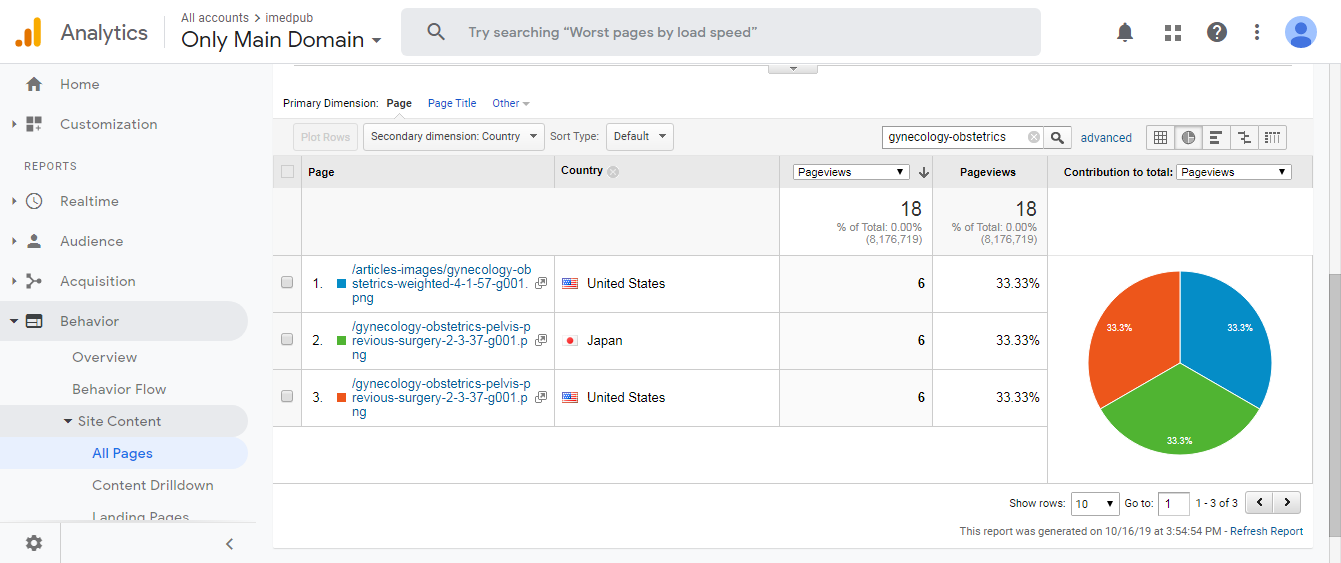Open Admin settings gear icon
The width and height of the screenshot is (1341, 563).
34,543
